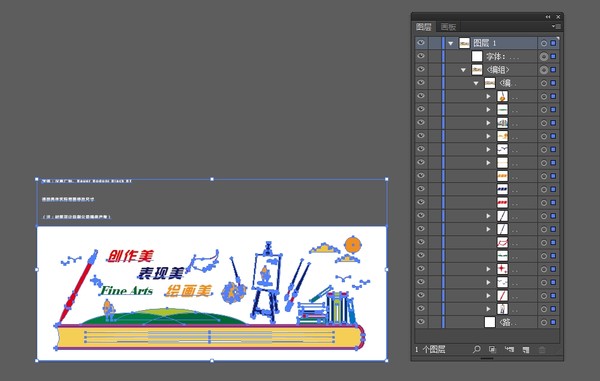Click the orange 绘画美 text on canvas

click(x=188, y=291)
